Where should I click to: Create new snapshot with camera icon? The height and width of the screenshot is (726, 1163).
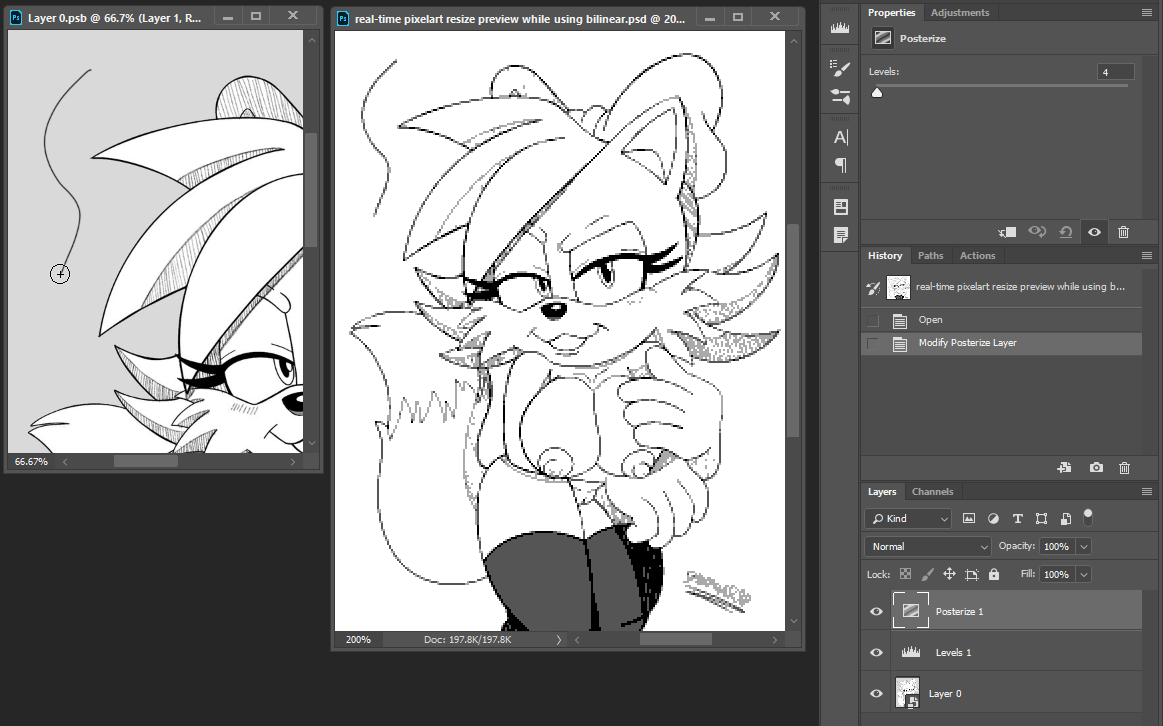[1096, 468]
